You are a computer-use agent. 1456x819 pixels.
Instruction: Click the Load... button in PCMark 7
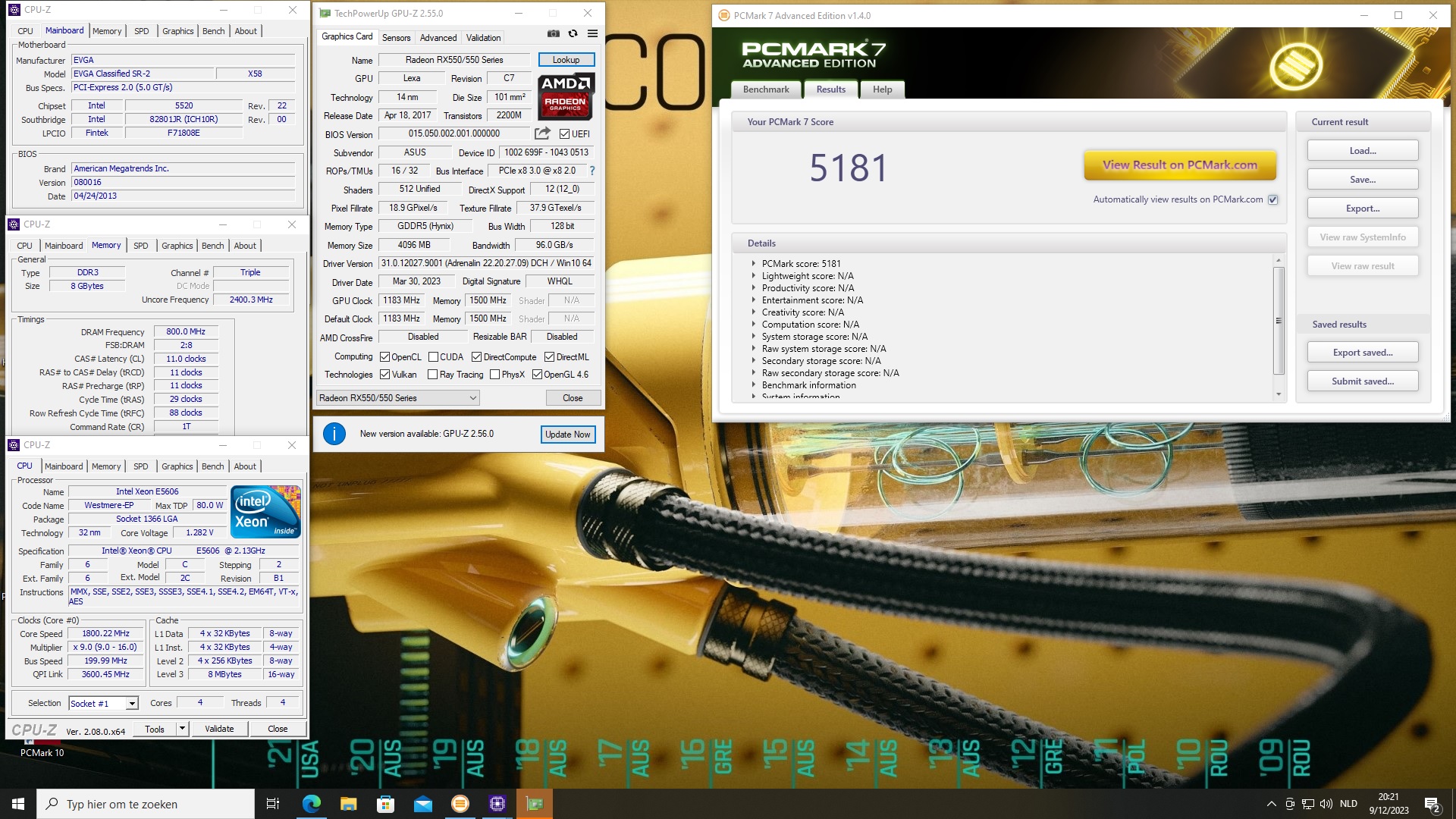pos(1362,151)
